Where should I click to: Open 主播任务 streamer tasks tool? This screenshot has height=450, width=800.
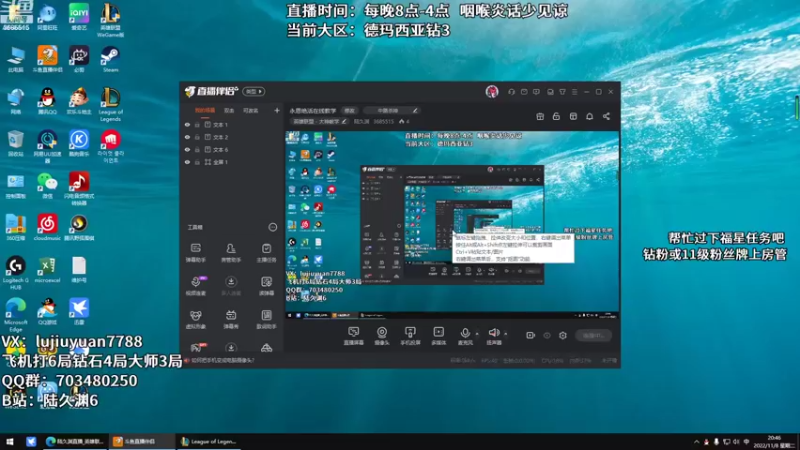pos(266,253)
